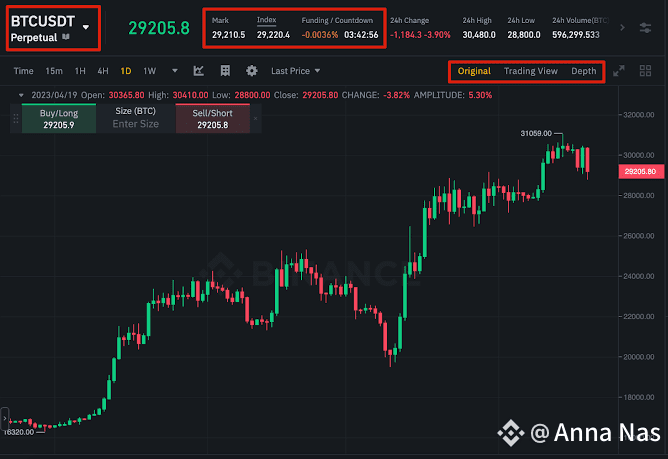Click Sell/Short at 29205.8
668x459 pixels.
pyautogui.click(x=213, y=118)
